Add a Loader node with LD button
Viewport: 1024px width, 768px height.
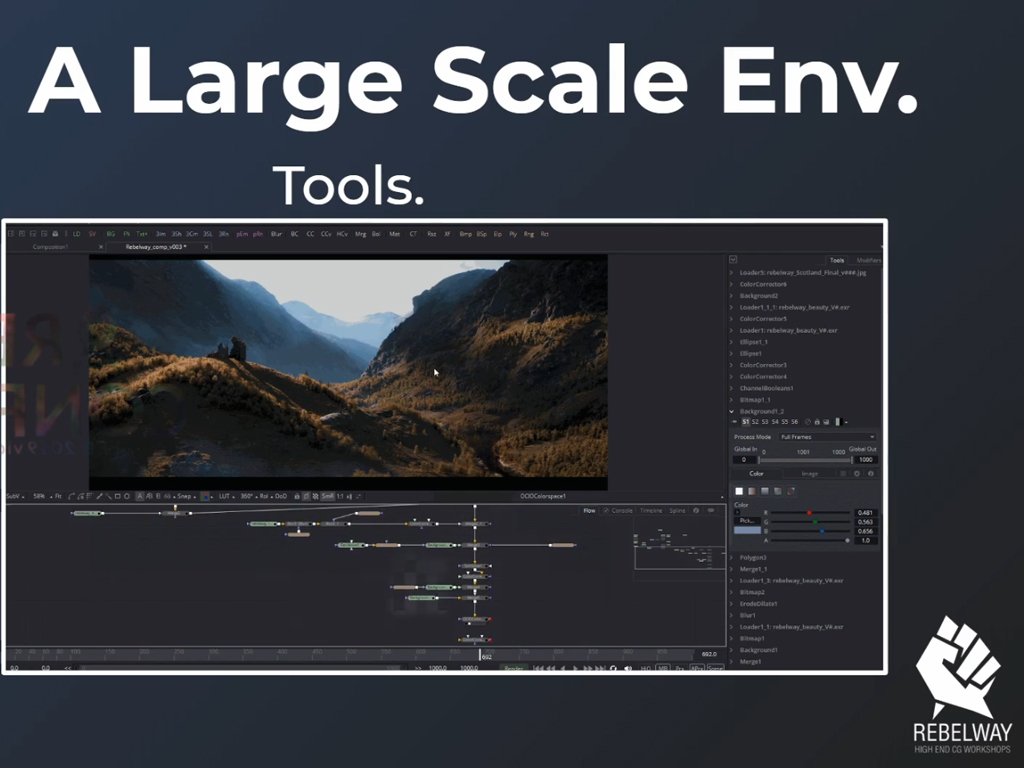click(76, 234)
